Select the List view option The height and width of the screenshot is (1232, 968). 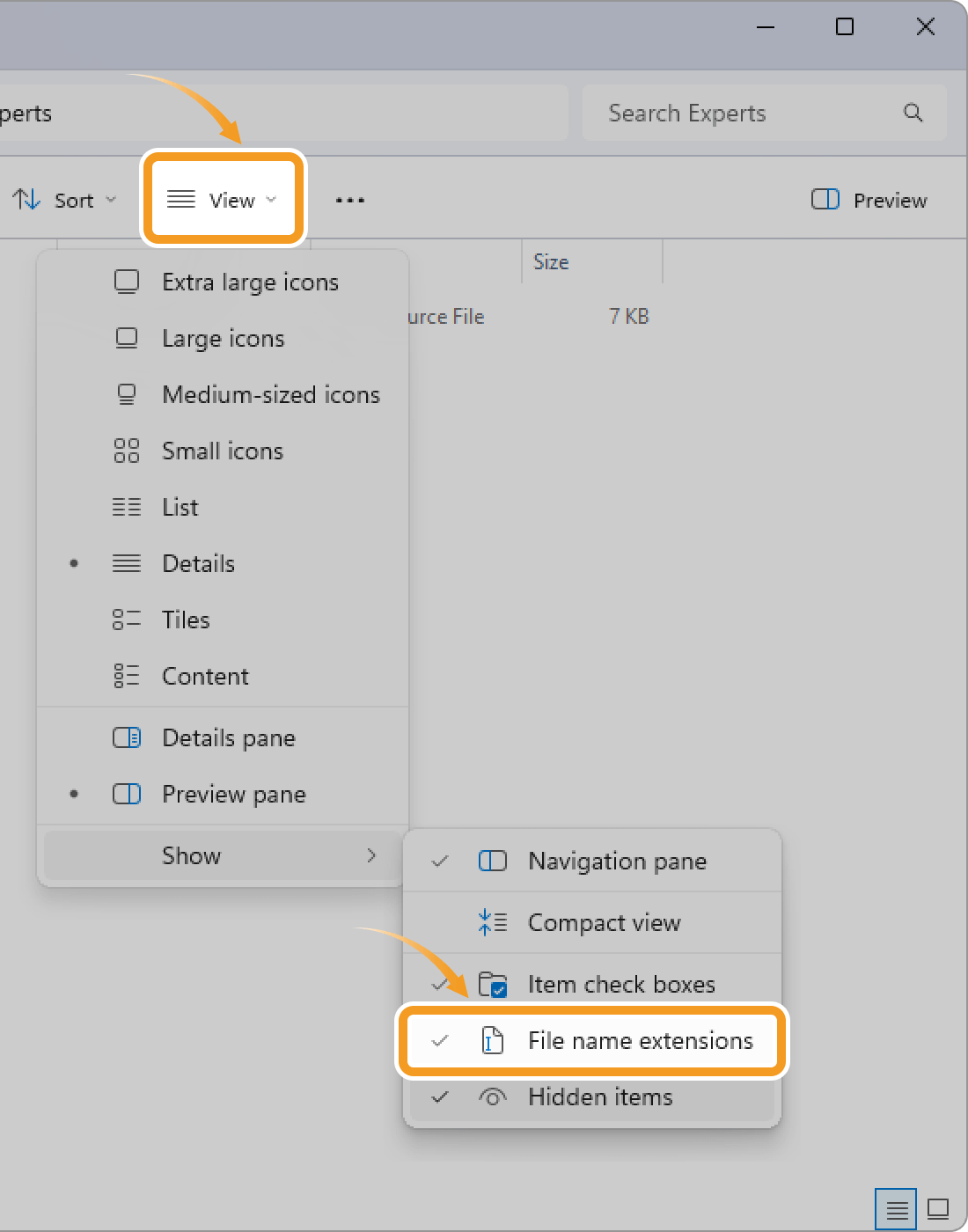click(x=180, y=508)
